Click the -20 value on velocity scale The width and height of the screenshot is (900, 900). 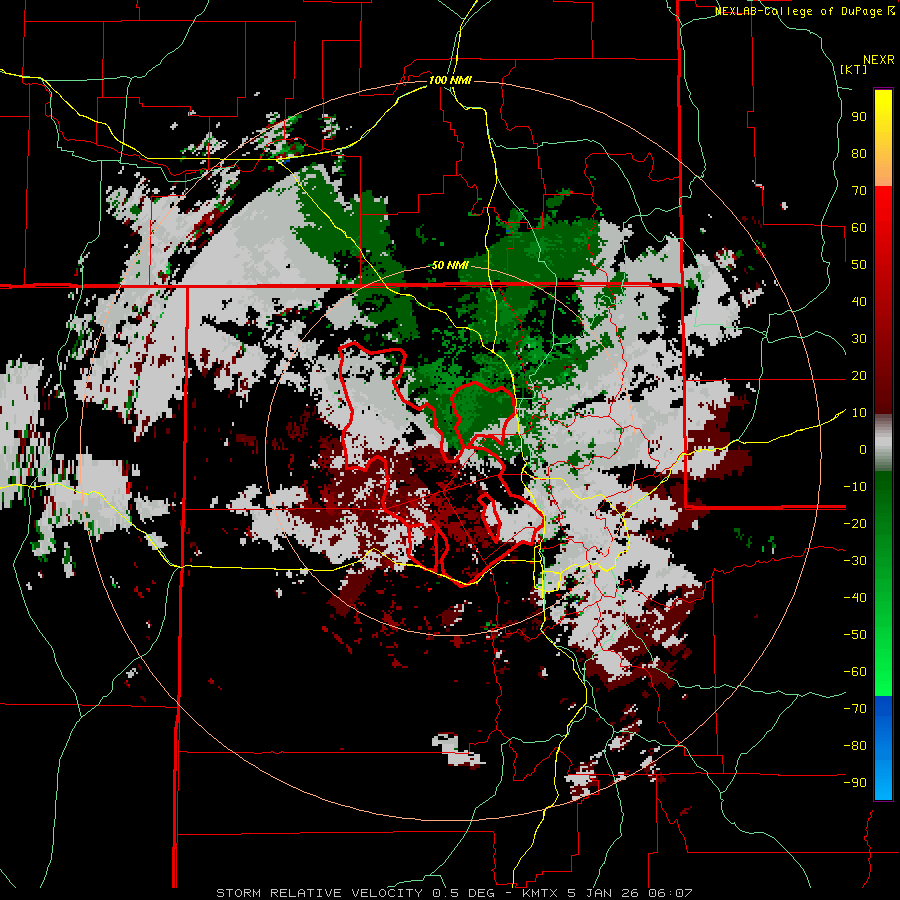pyautogui.click(x=855, y=523)
